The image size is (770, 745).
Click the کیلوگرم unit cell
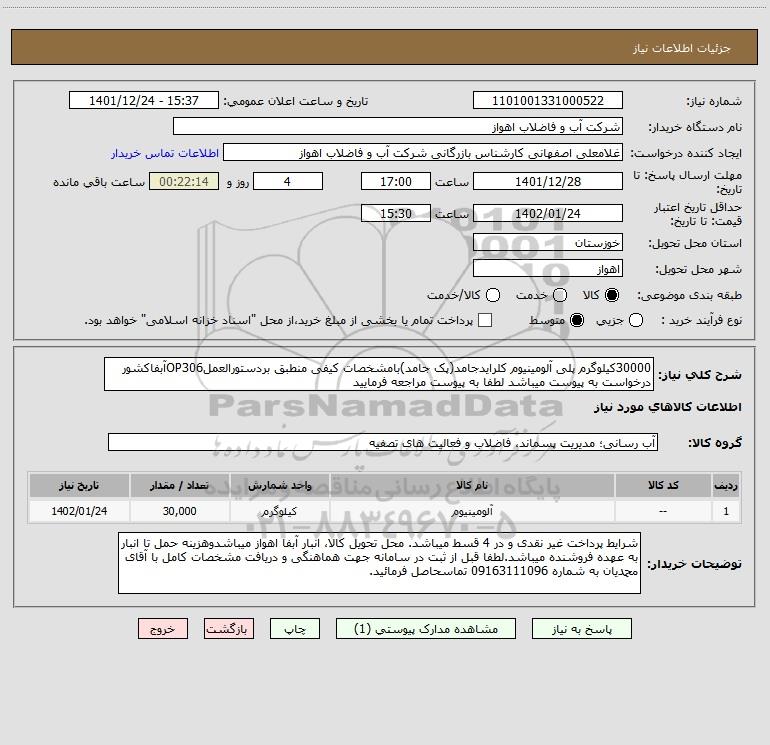click(x=279, y=511)
